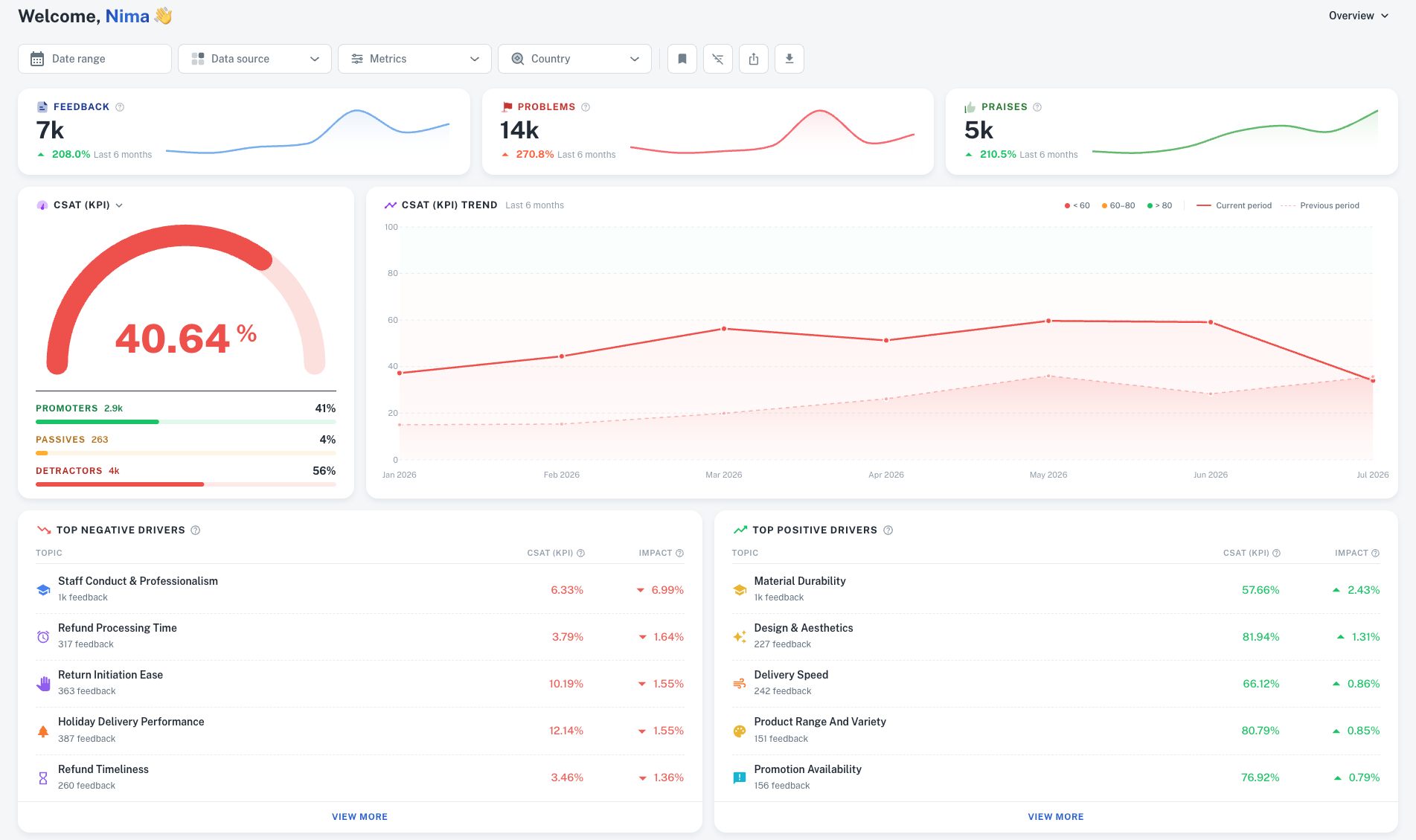This screenshot has width=1416, height=840.
Task: Open the Overview menu
Action: coord(1359,16)
